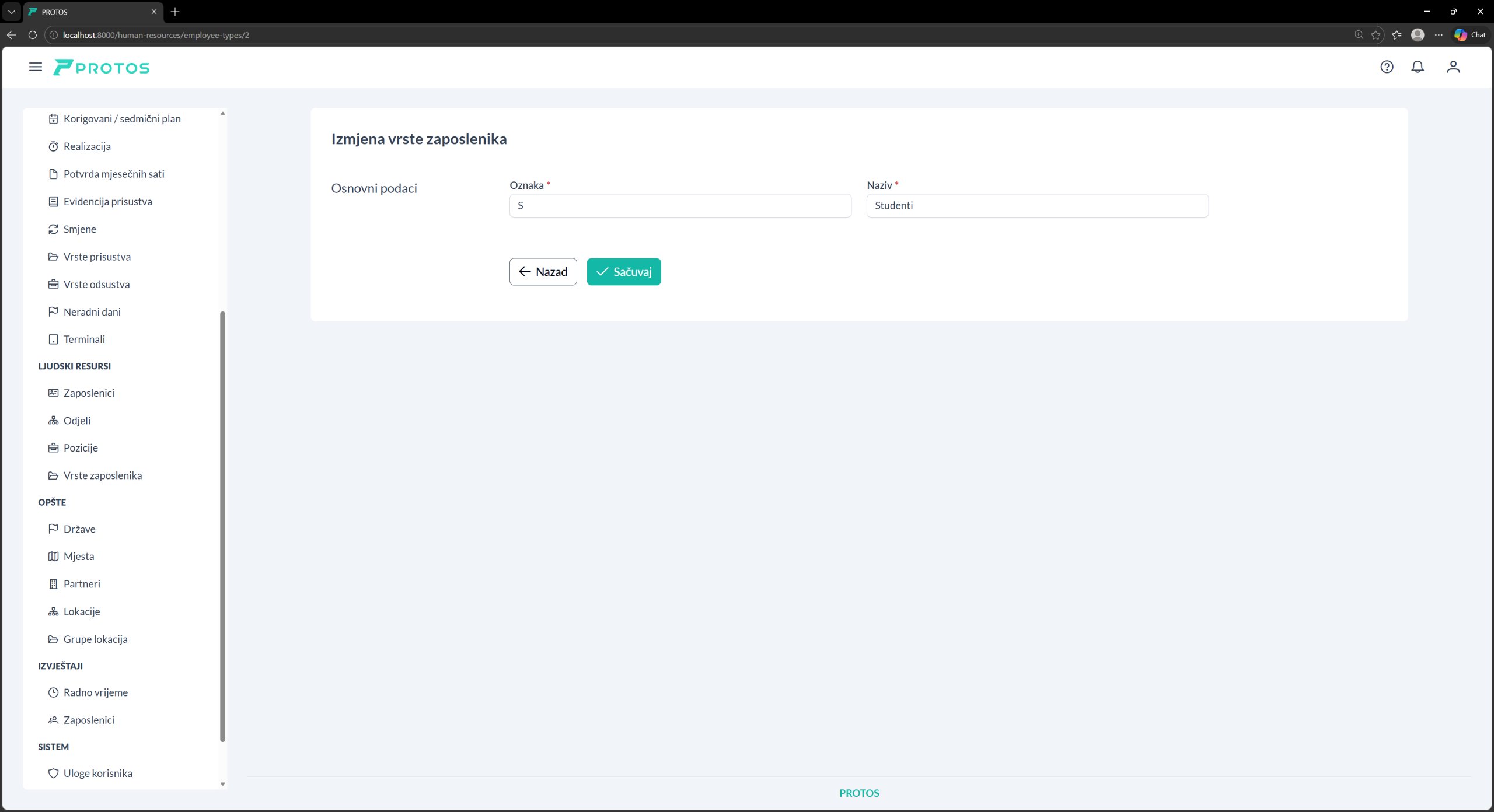This screenshot has height=812, width=1494.
Task: Click the PROTOS logo in the header
Action: pyautogui.click(x=102, y=68)
